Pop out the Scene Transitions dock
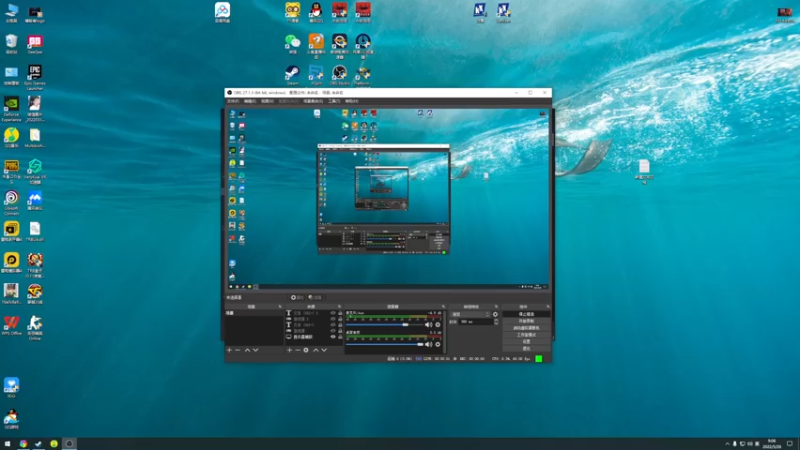Screen dimensions: 800x450 tap(496, 307)
